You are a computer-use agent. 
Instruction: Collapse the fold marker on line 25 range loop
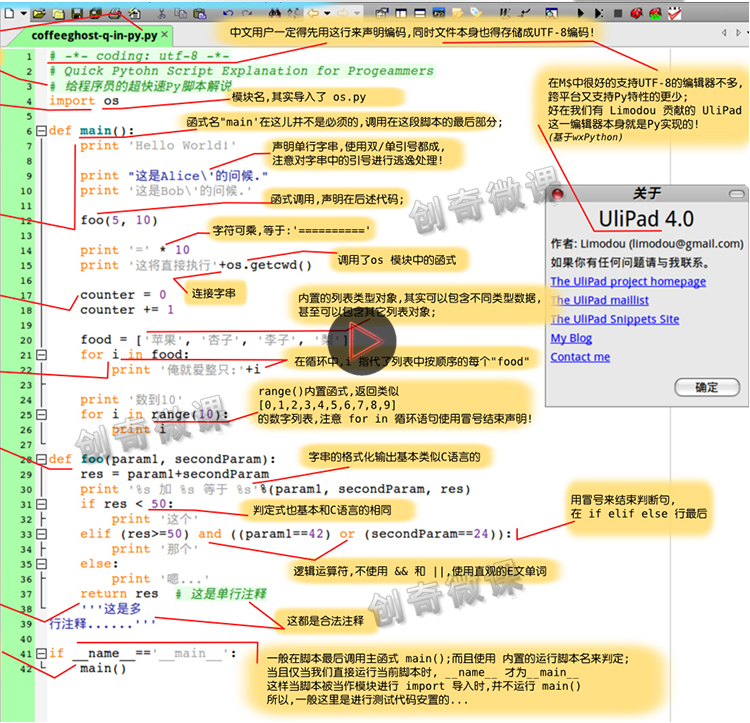point(42,415)
